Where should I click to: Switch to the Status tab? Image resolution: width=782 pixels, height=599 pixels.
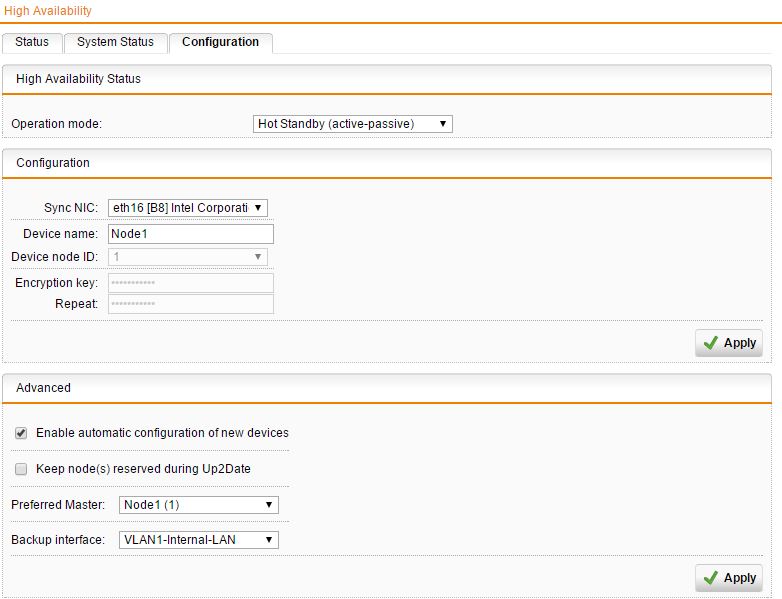pyautogui.click(x=32, y=42)
